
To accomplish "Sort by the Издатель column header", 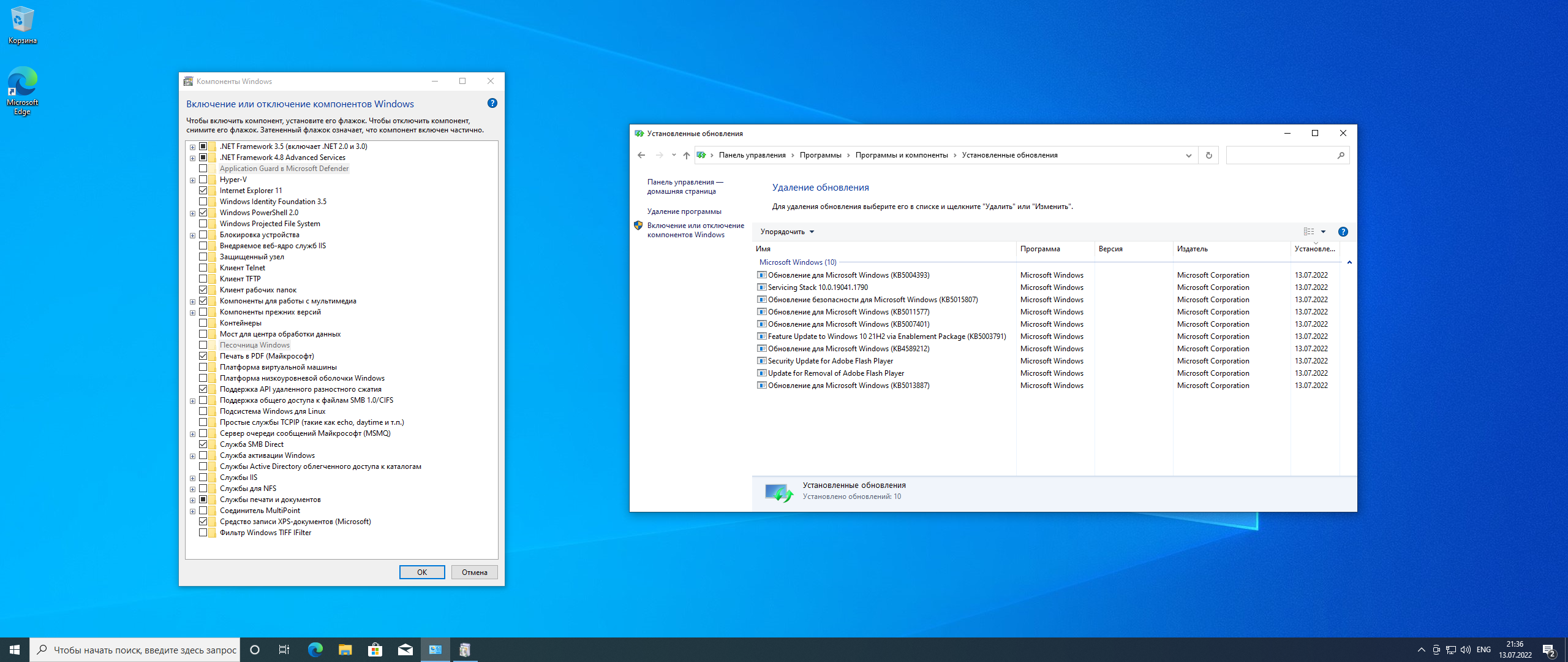I will (x=1192, y=249).
